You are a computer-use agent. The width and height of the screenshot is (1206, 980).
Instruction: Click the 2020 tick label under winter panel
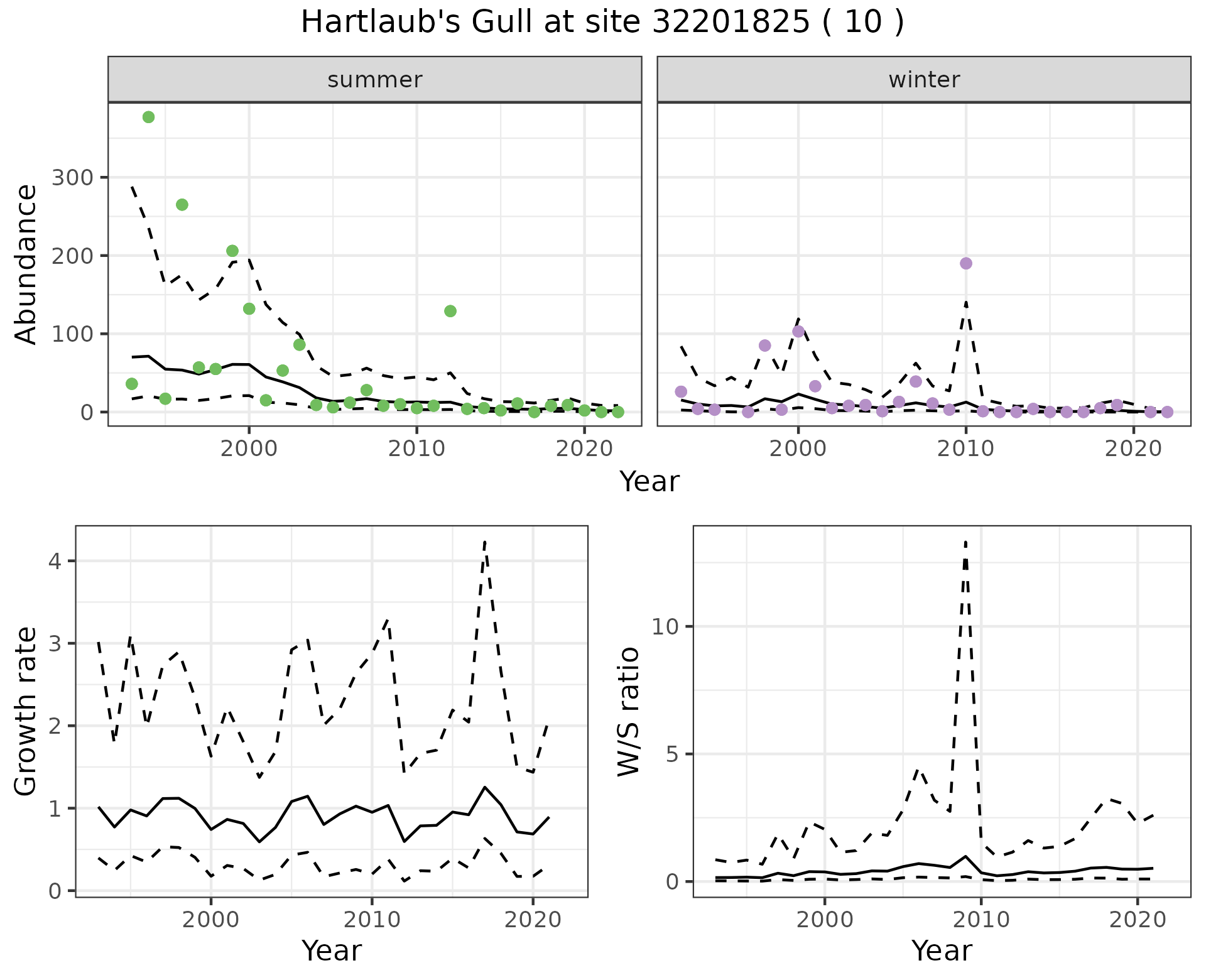(x=1133, y=449)
